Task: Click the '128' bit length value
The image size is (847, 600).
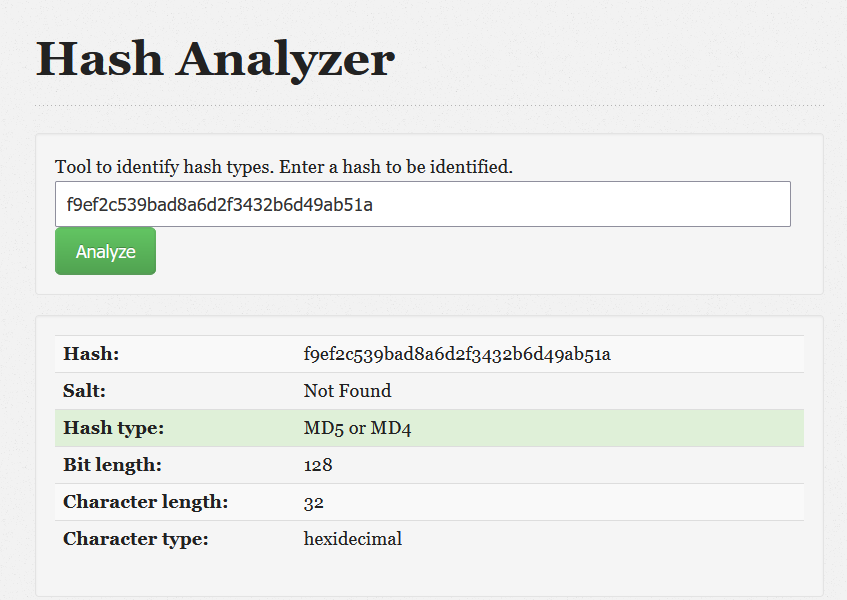Action: 318,465
